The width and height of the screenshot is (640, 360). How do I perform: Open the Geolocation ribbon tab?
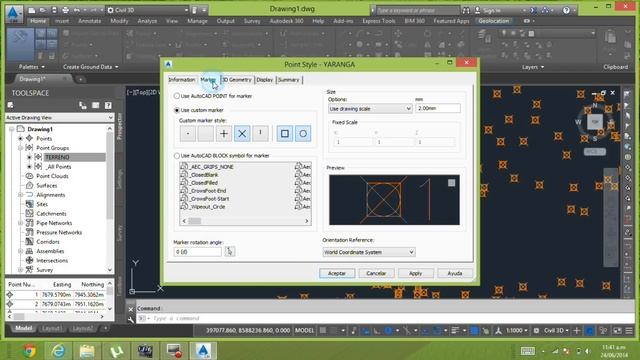[x=493, y=21]
